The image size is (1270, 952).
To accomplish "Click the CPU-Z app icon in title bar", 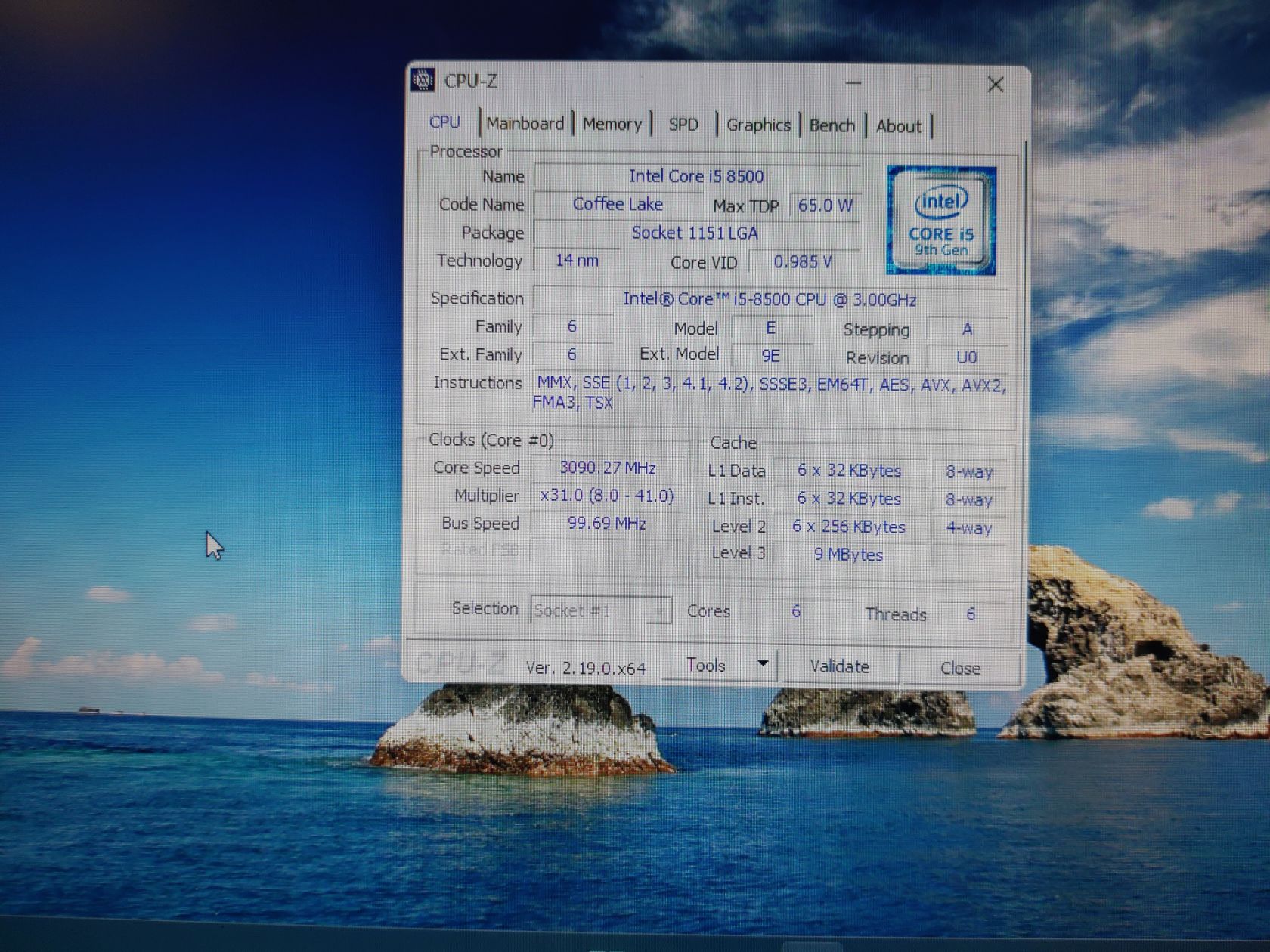I will (423, 80).
